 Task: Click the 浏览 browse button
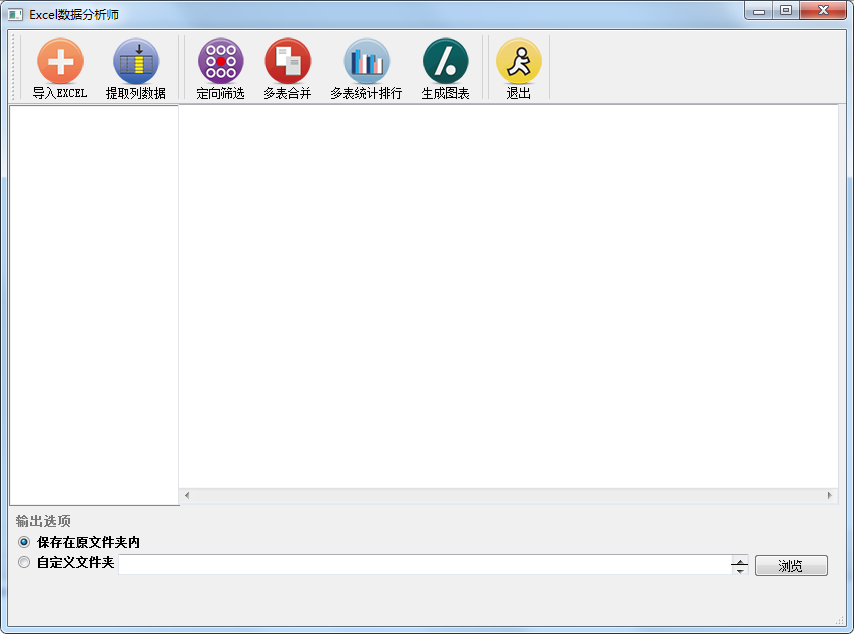pyautogui.click(x=791, y=565)
